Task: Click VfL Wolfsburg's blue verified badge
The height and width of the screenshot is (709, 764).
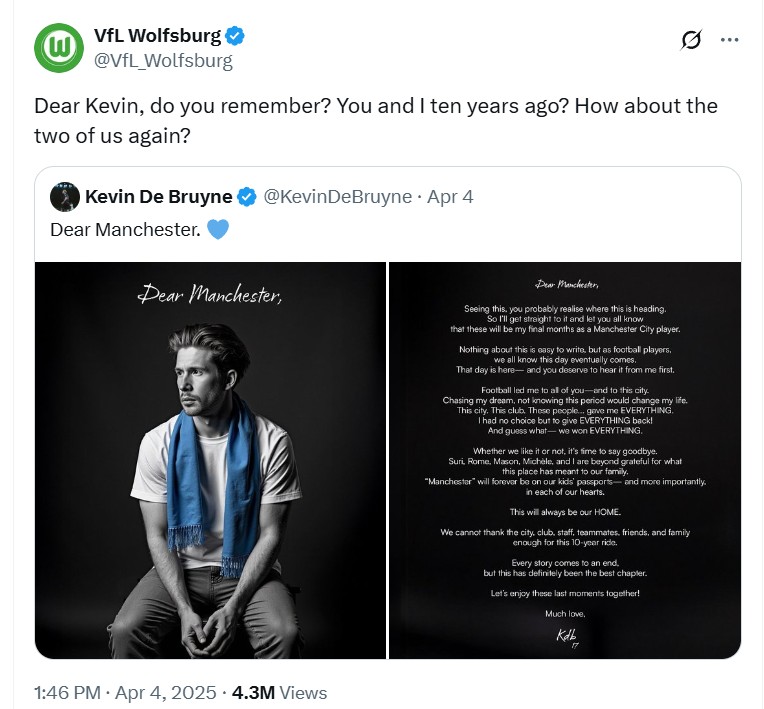Action: (235, 36)
